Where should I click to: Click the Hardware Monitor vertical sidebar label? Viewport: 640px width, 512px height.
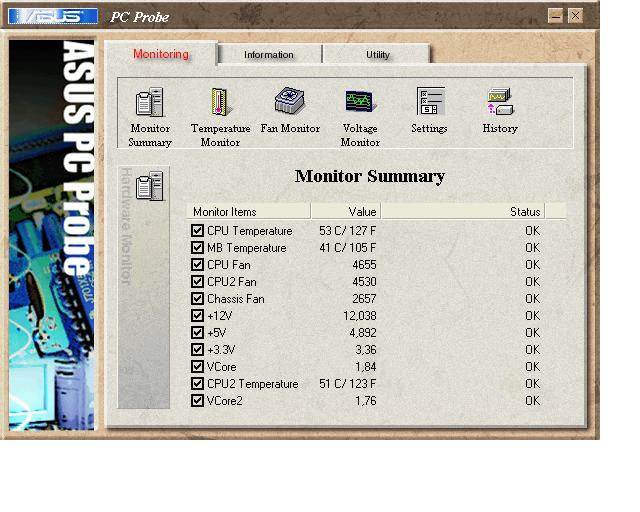[127, 226]
